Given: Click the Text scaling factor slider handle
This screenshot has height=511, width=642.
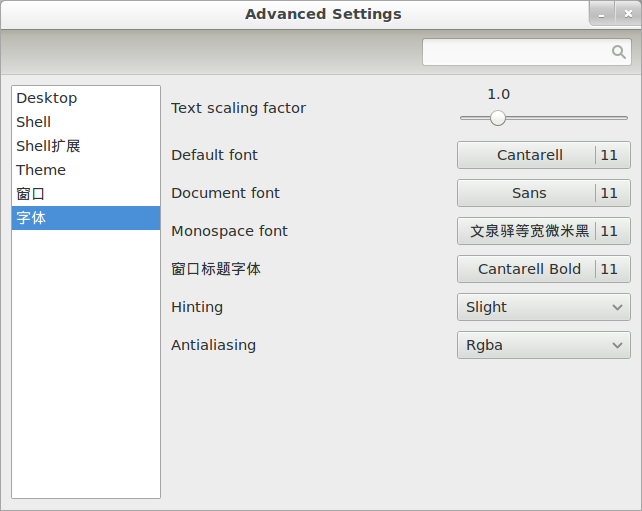Looking at the screenshot, I should 498,118.
